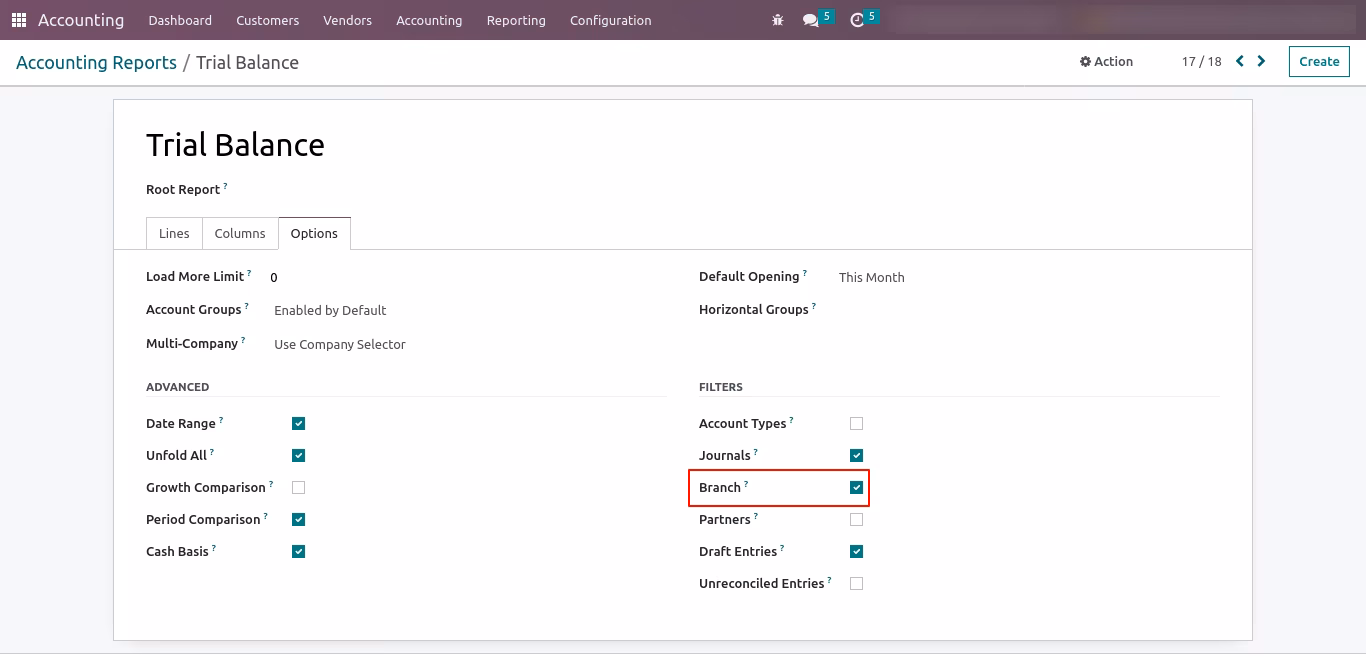Enable the Partners filter checkbox
The image size is (1366, 656).
856,519
